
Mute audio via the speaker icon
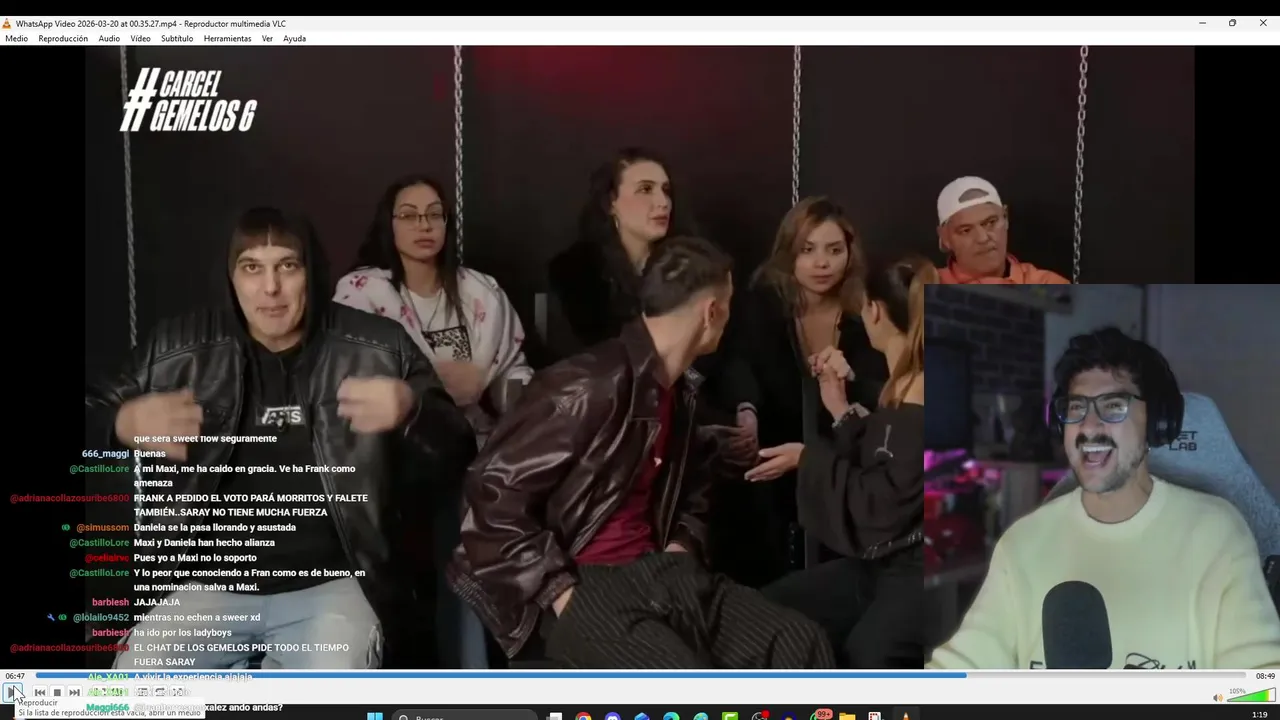pyautogui.click(x=1217, y=697)
